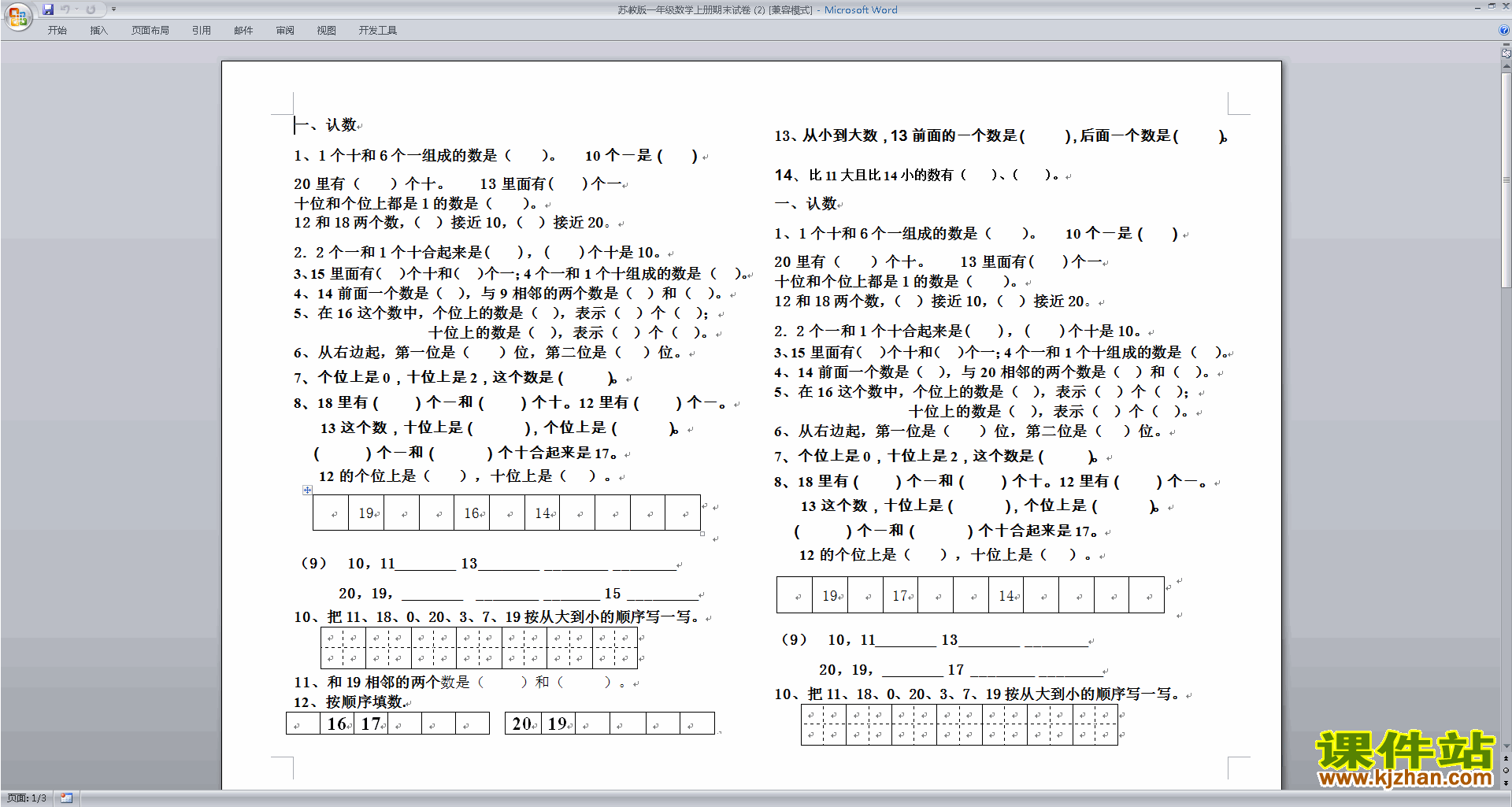Screen dimensions: 1512x807
Task: Click the line '12、按顺序填数'
Action: (351, 701)
